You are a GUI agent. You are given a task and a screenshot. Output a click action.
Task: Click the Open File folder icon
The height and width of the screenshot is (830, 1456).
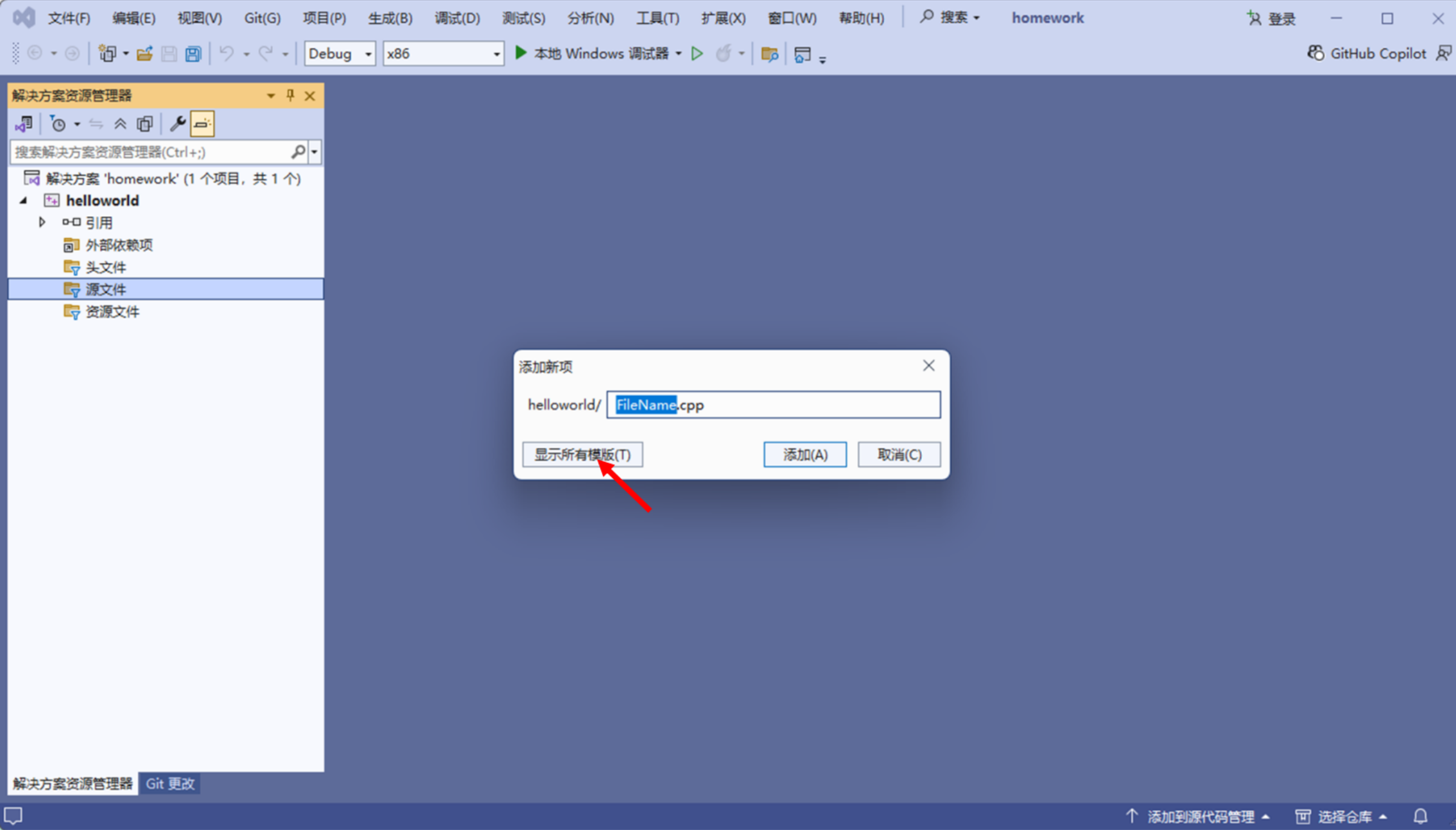(x=145, y=54)
